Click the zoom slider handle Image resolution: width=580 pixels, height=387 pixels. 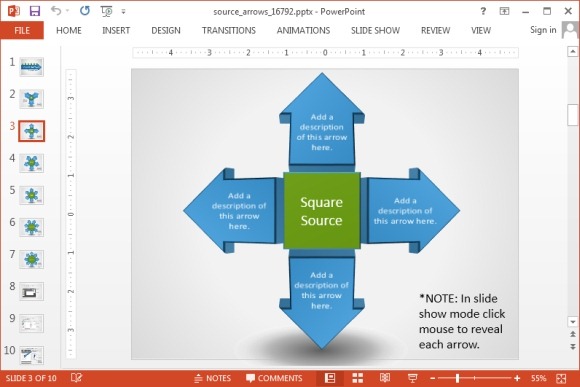click(x=458, y=378)
